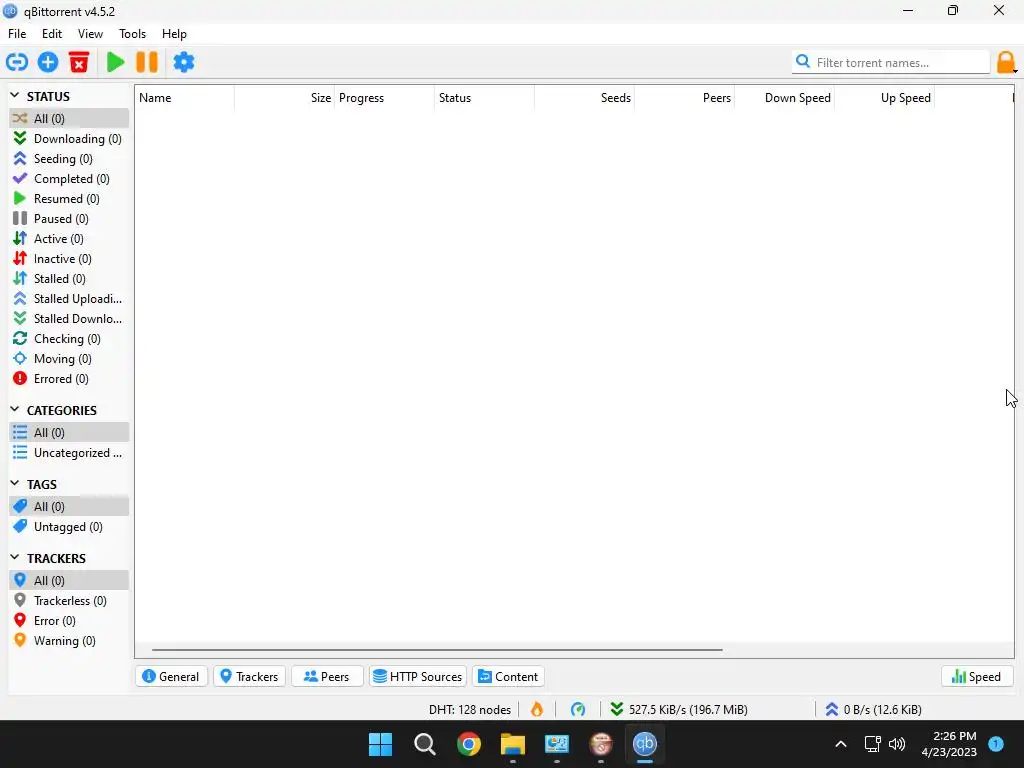Select All (0) under TRACKERS
This screenshot has height=768, width=1024.
coord(69,580)
